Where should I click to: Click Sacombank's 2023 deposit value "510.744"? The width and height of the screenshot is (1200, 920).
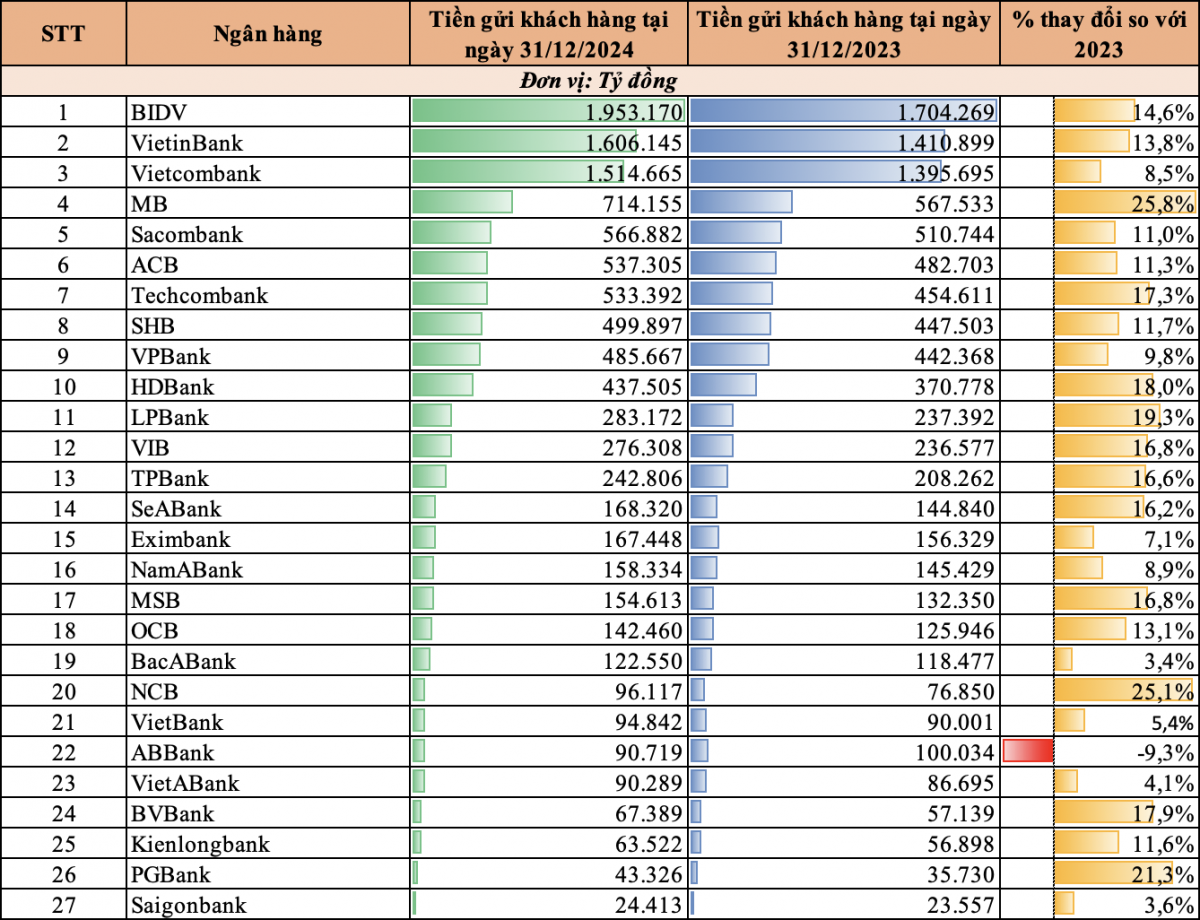[957, 234]
